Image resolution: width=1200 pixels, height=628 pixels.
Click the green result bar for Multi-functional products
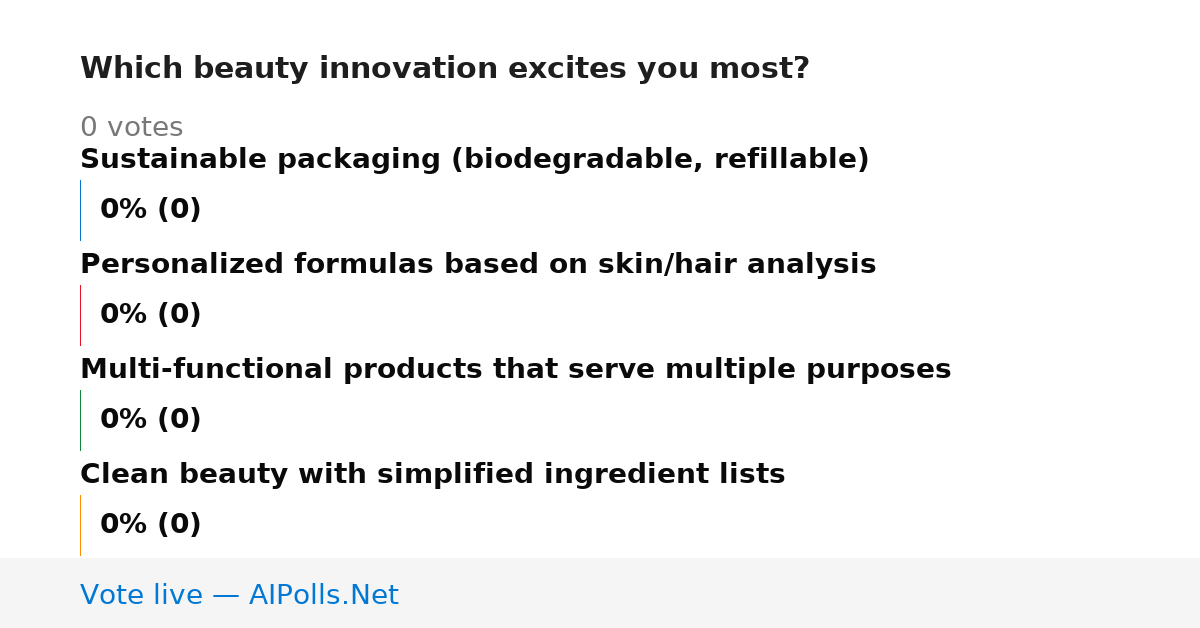click(80, 420)
